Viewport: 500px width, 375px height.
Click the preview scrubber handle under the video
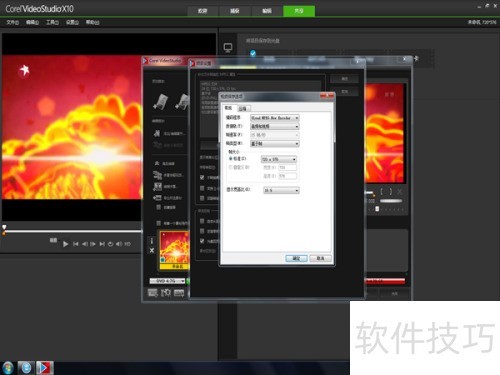click(x=4, y=228)
